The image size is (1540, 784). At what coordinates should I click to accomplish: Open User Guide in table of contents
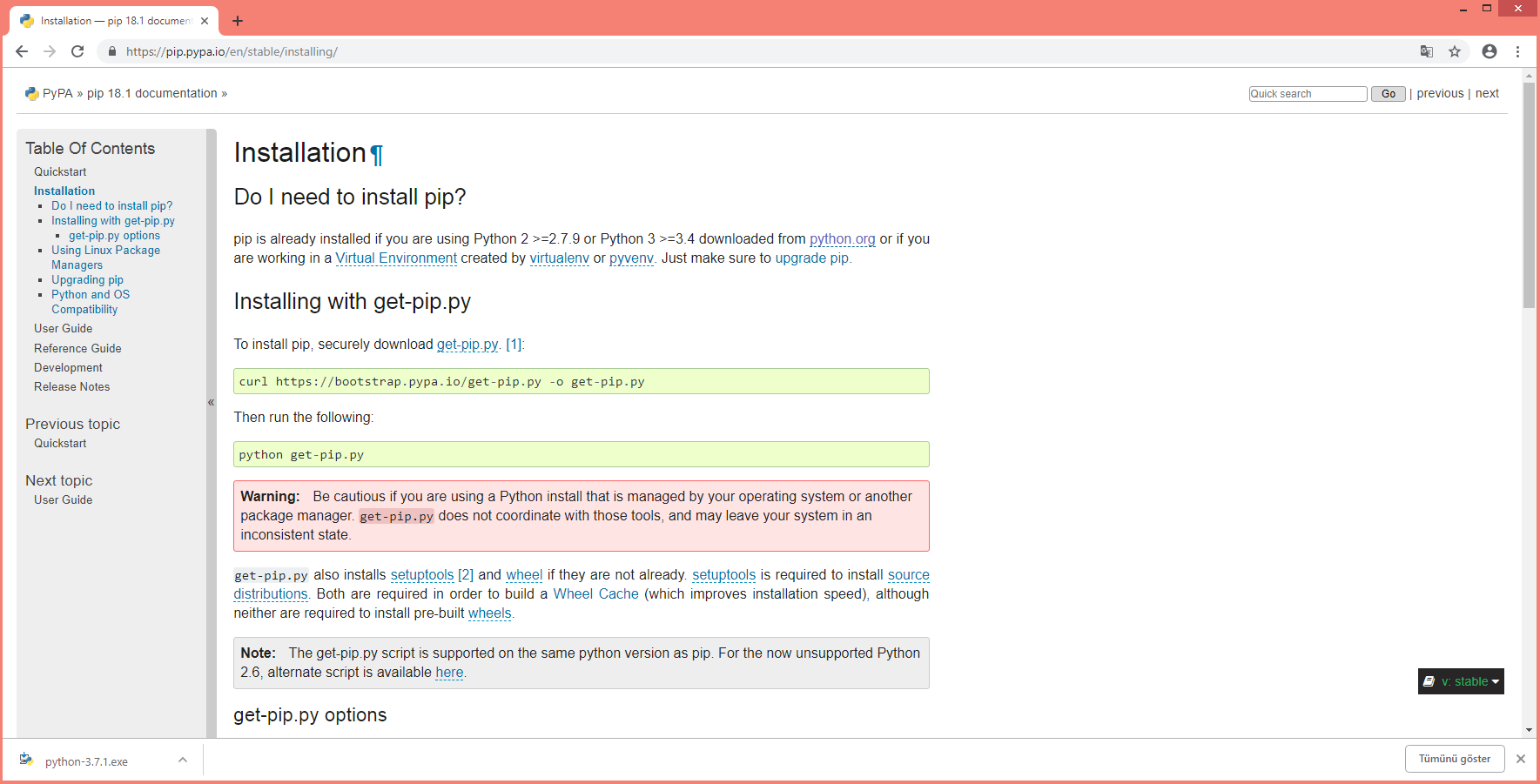tap(63, 328)
